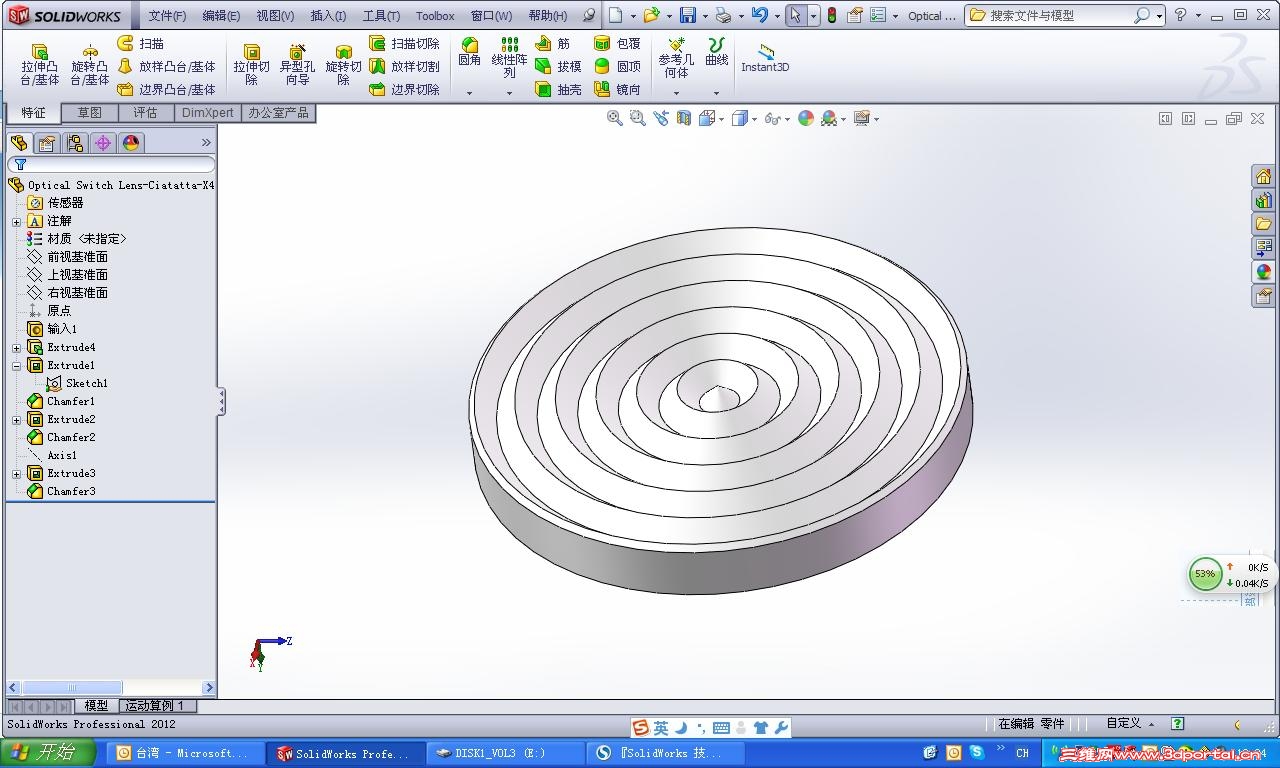The width and height of the screenshot is (1280, 768).
Task: Expand the Extrude4 feature node
Action: pos(16,348)
